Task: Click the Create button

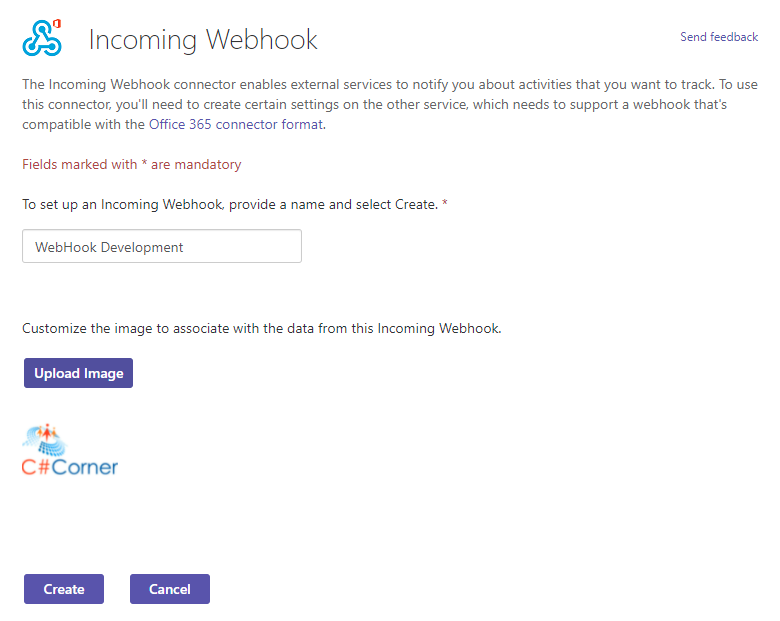Action: point(64,589)
